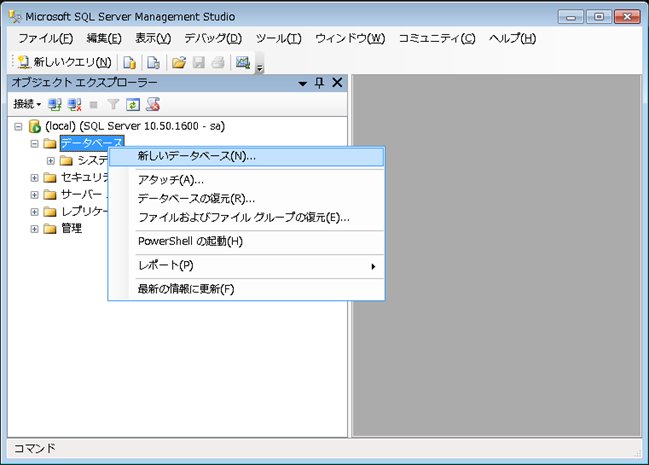Viewport: 649px width, 465px height.
Task: Choose データベースの復元(R)... menu entry
Action: [x=246, y=199]
